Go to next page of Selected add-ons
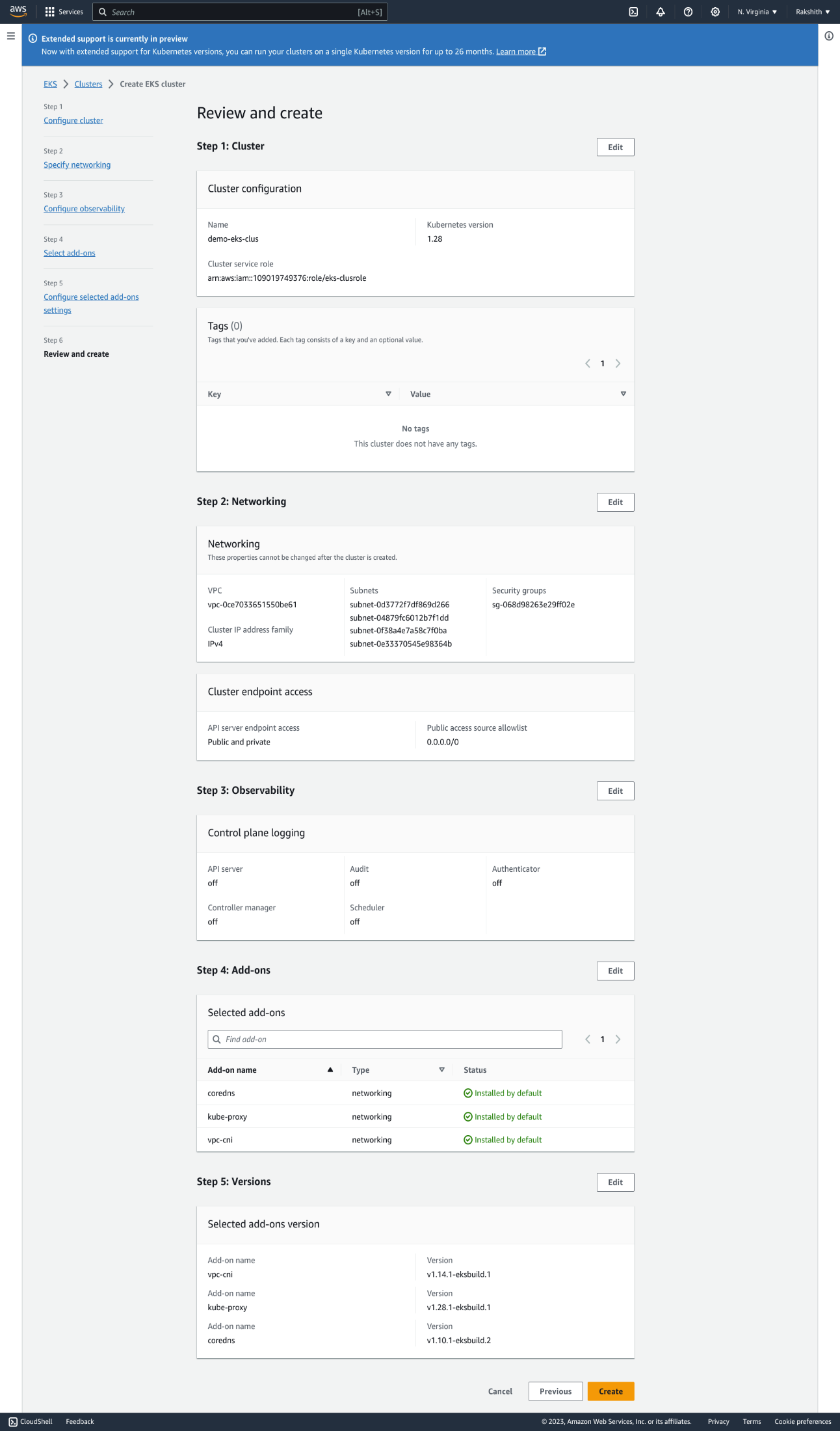 click(x=618, y=1039)
